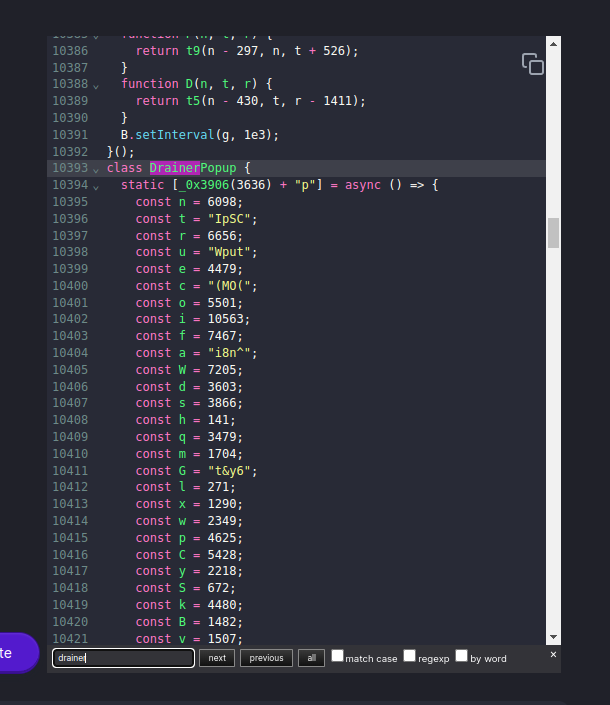
Task: Click t9 call on line 10386
Action: 193,51
